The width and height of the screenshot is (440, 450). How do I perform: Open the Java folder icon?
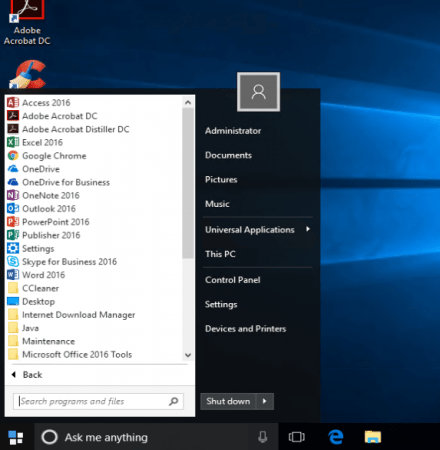[13, 328]
